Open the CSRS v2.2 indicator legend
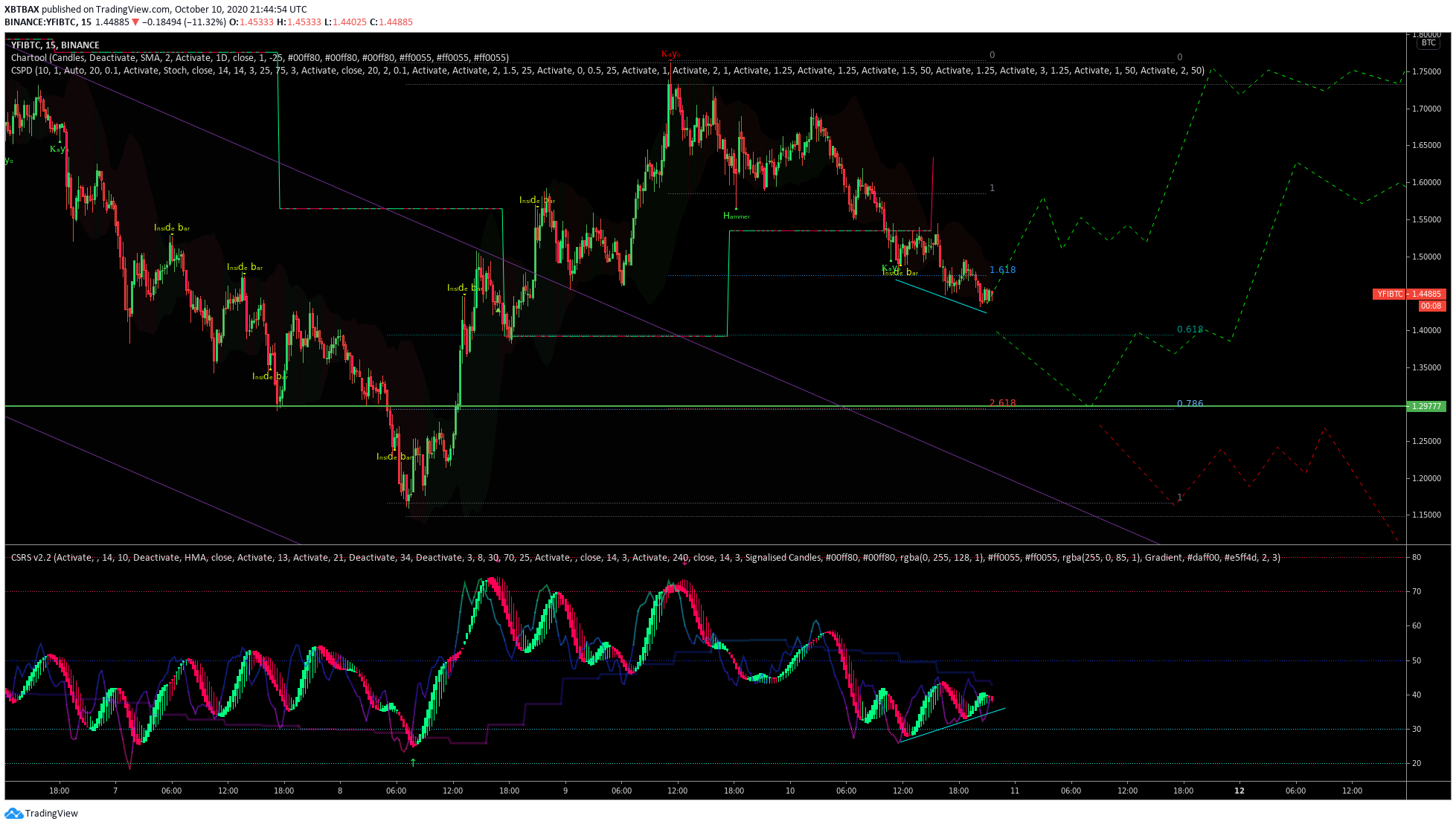 (x=645, y=557)
